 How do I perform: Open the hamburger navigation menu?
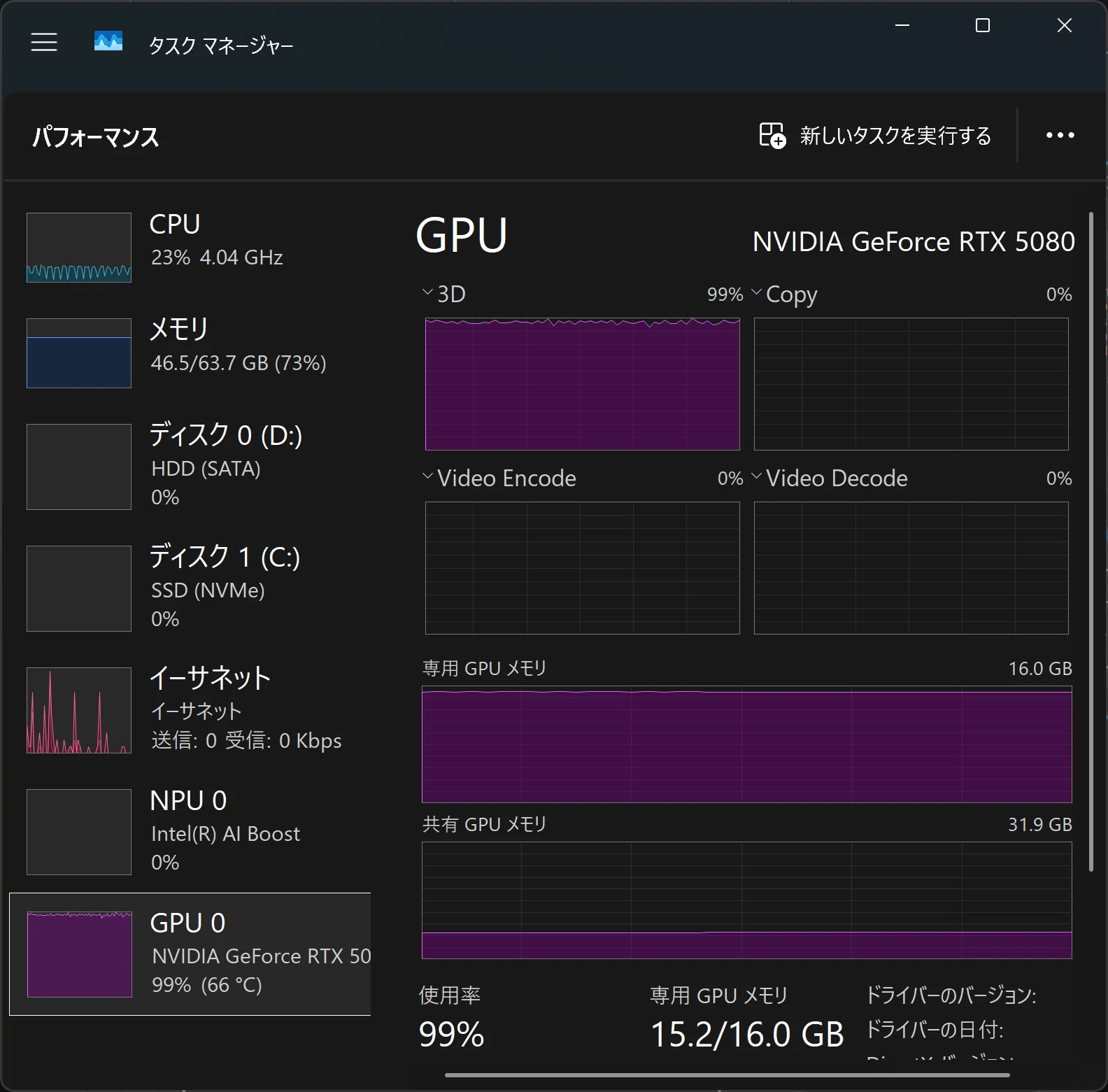[44, 43]
